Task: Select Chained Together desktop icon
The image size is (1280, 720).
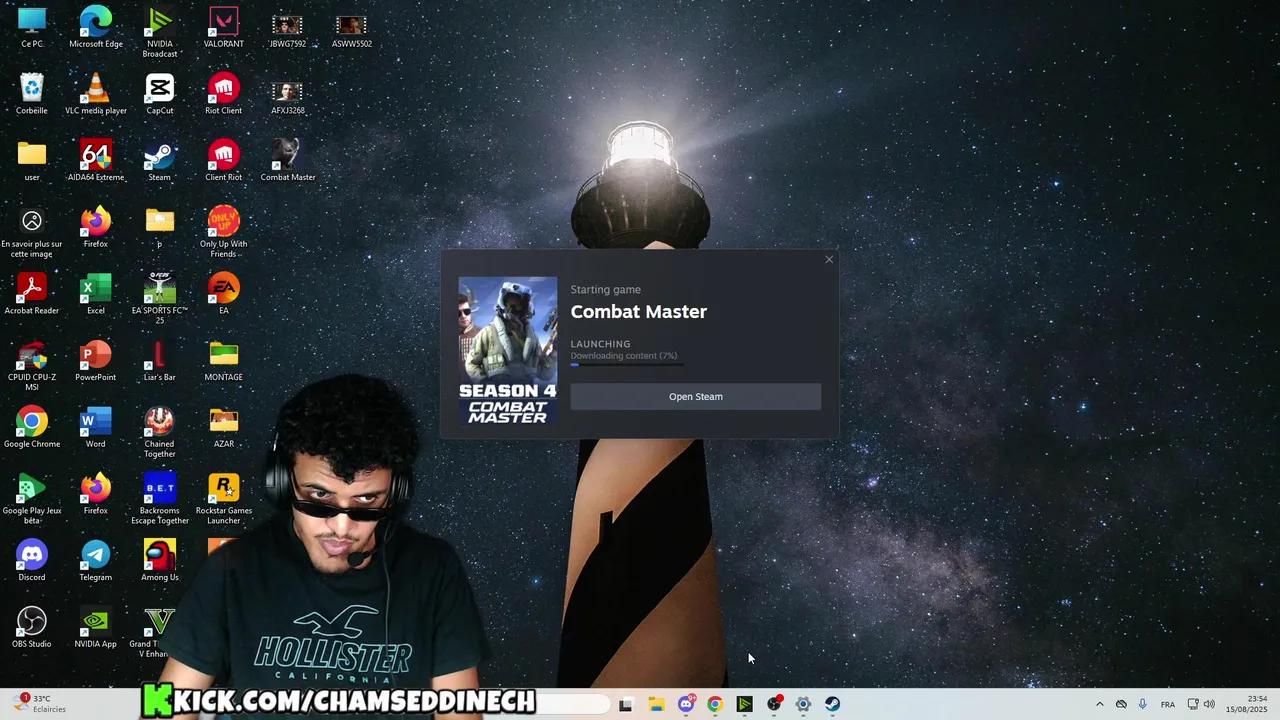Action: (x=160, y=432)
